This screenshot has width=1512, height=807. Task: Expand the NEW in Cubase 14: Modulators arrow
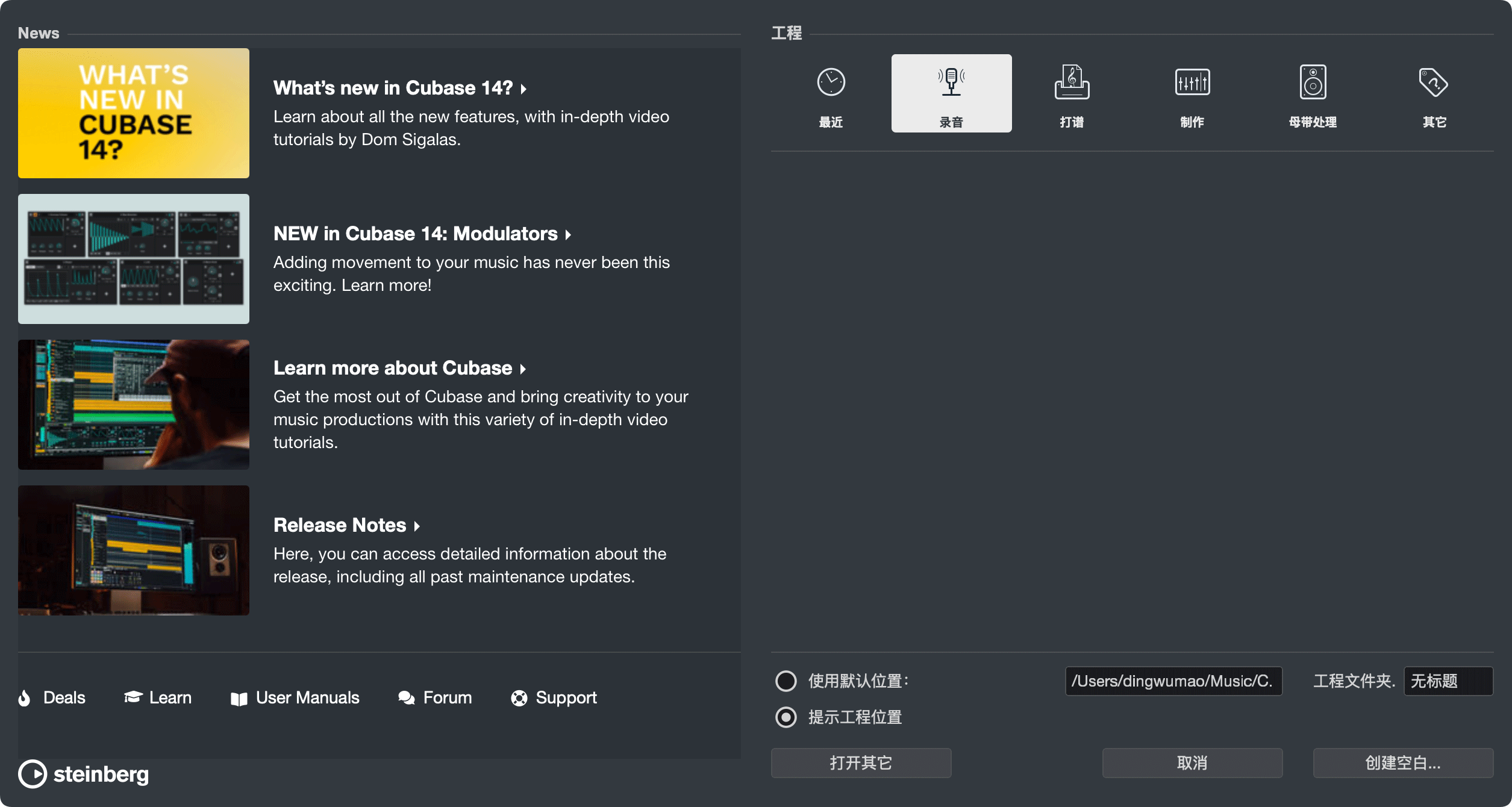pos(568,235)
